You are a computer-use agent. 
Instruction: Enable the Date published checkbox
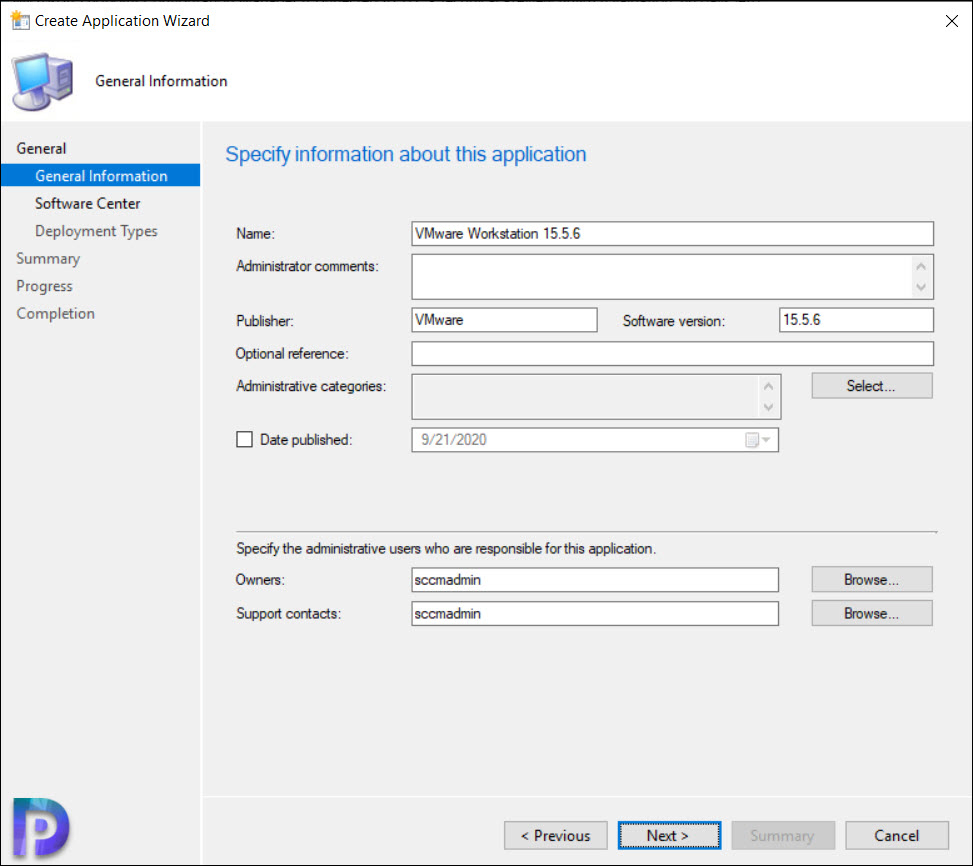(244, 440)
